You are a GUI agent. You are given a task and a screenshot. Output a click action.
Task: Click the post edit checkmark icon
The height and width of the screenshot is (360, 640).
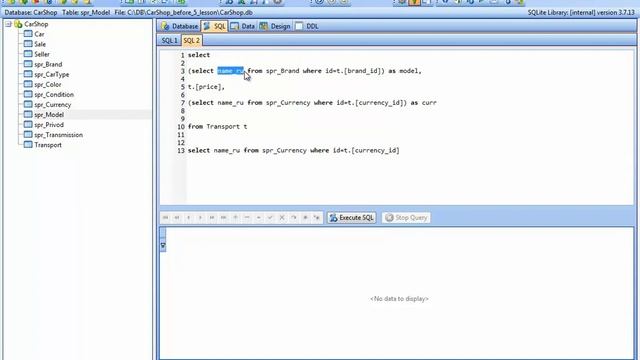coord(270,218)
